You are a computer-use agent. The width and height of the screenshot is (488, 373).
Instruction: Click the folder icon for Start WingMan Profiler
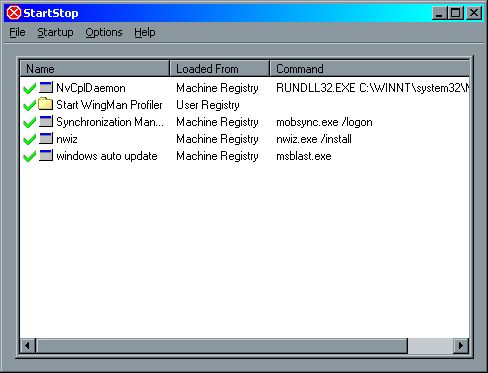pyautogui.click(x=45, y=104)
